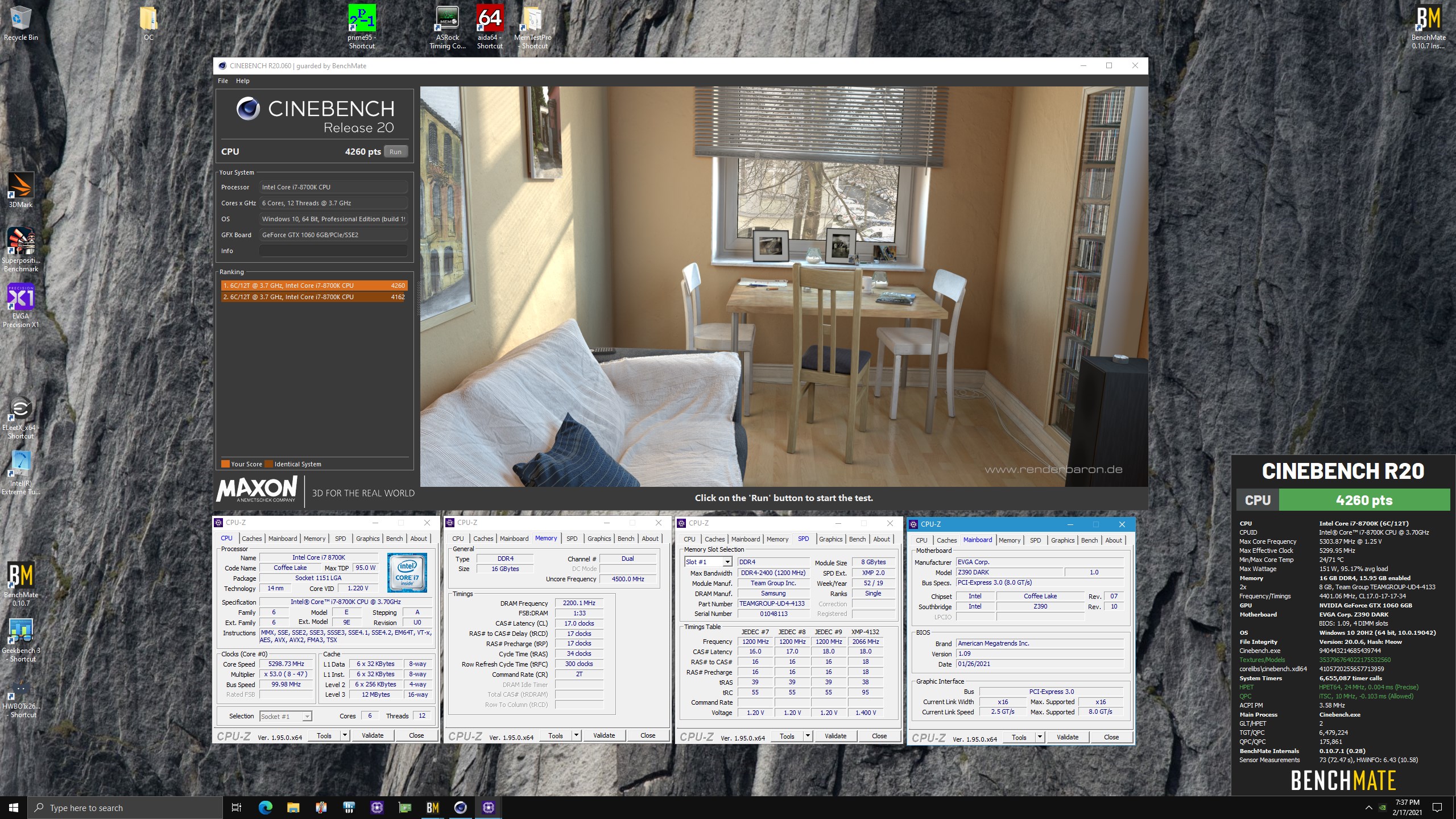Open the CPU tab in Mainboard CPU-Z window
The width and height of the screenshot is (1456, 819).
click(921, 540)
